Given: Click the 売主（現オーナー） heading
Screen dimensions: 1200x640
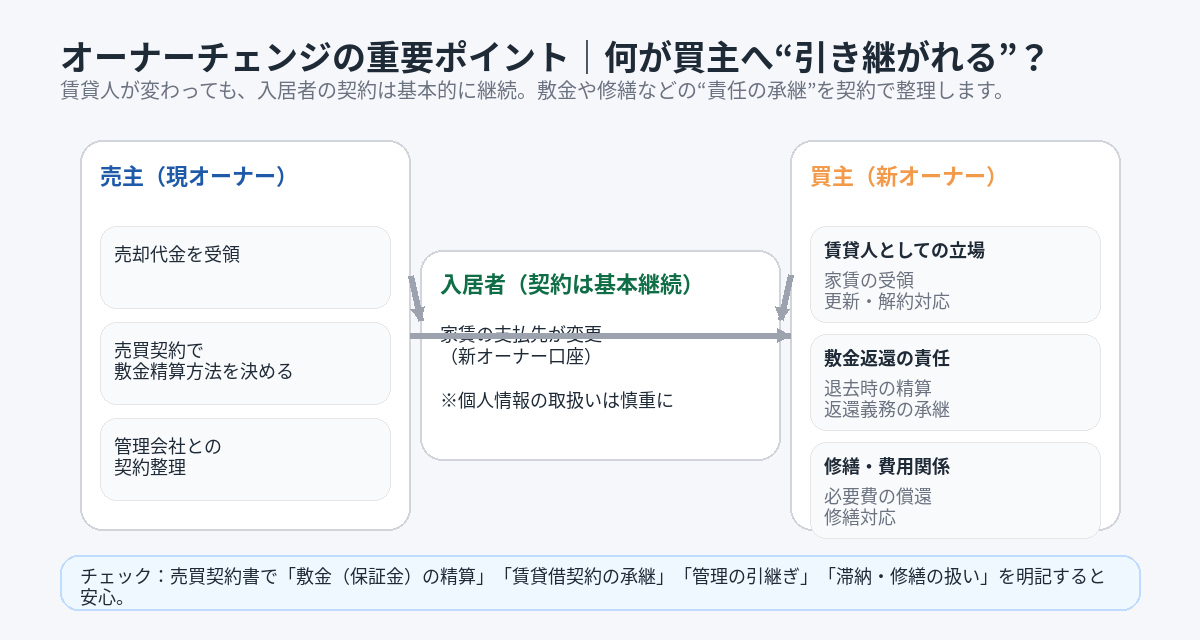Looking at the screenshot, I should click(193, 177).
